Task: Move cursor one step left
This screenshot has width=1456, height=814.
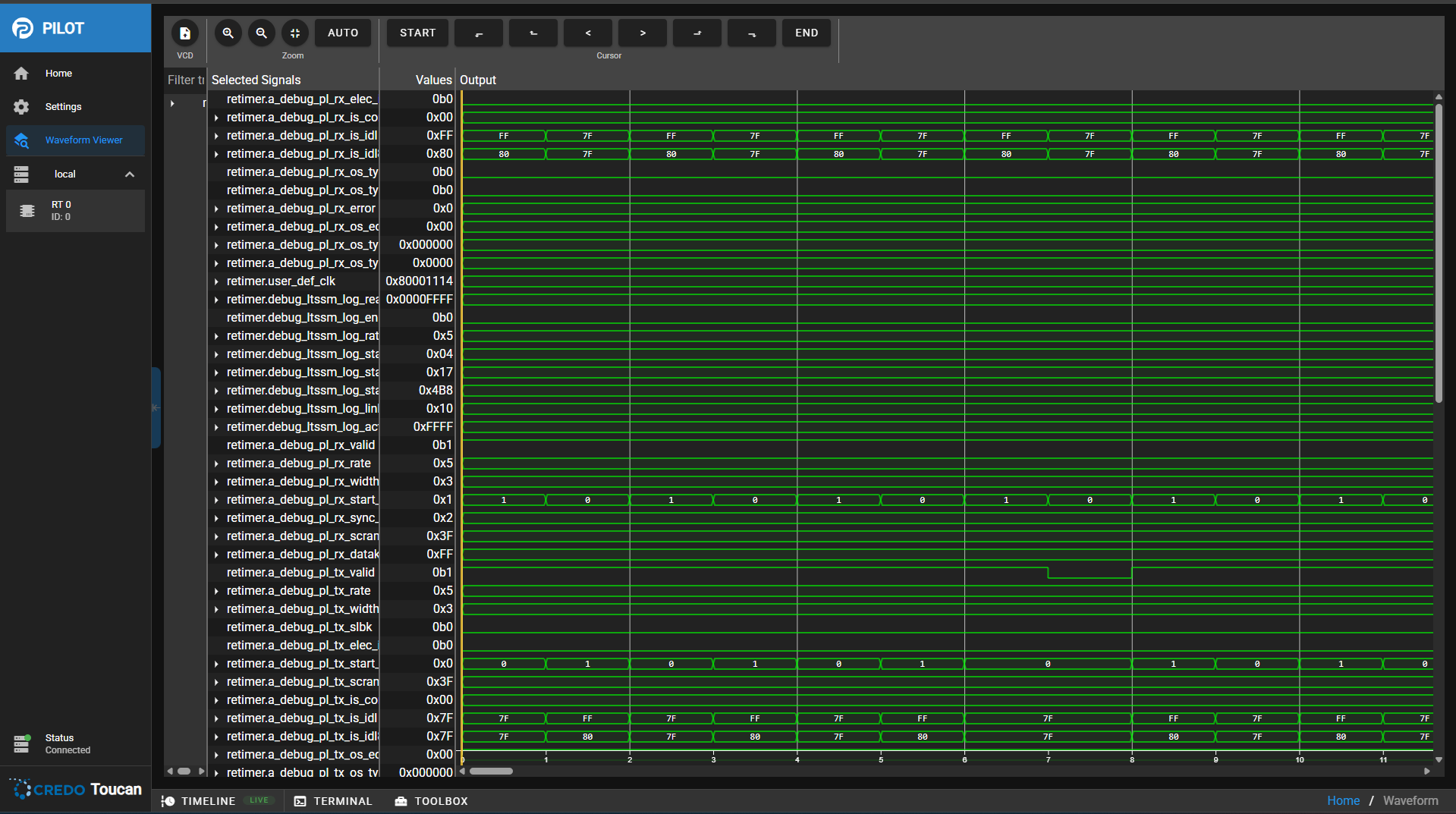Action: (x=588, y=33)
